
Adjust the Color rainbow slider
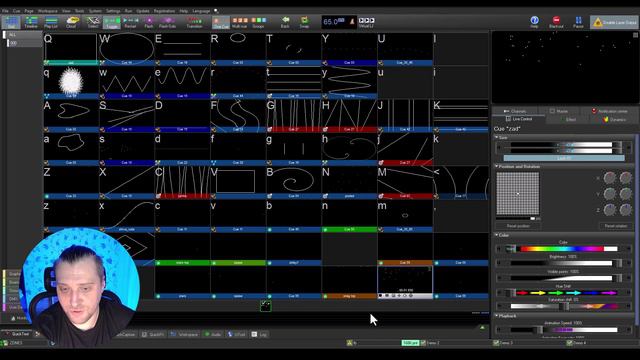point(563,249)
